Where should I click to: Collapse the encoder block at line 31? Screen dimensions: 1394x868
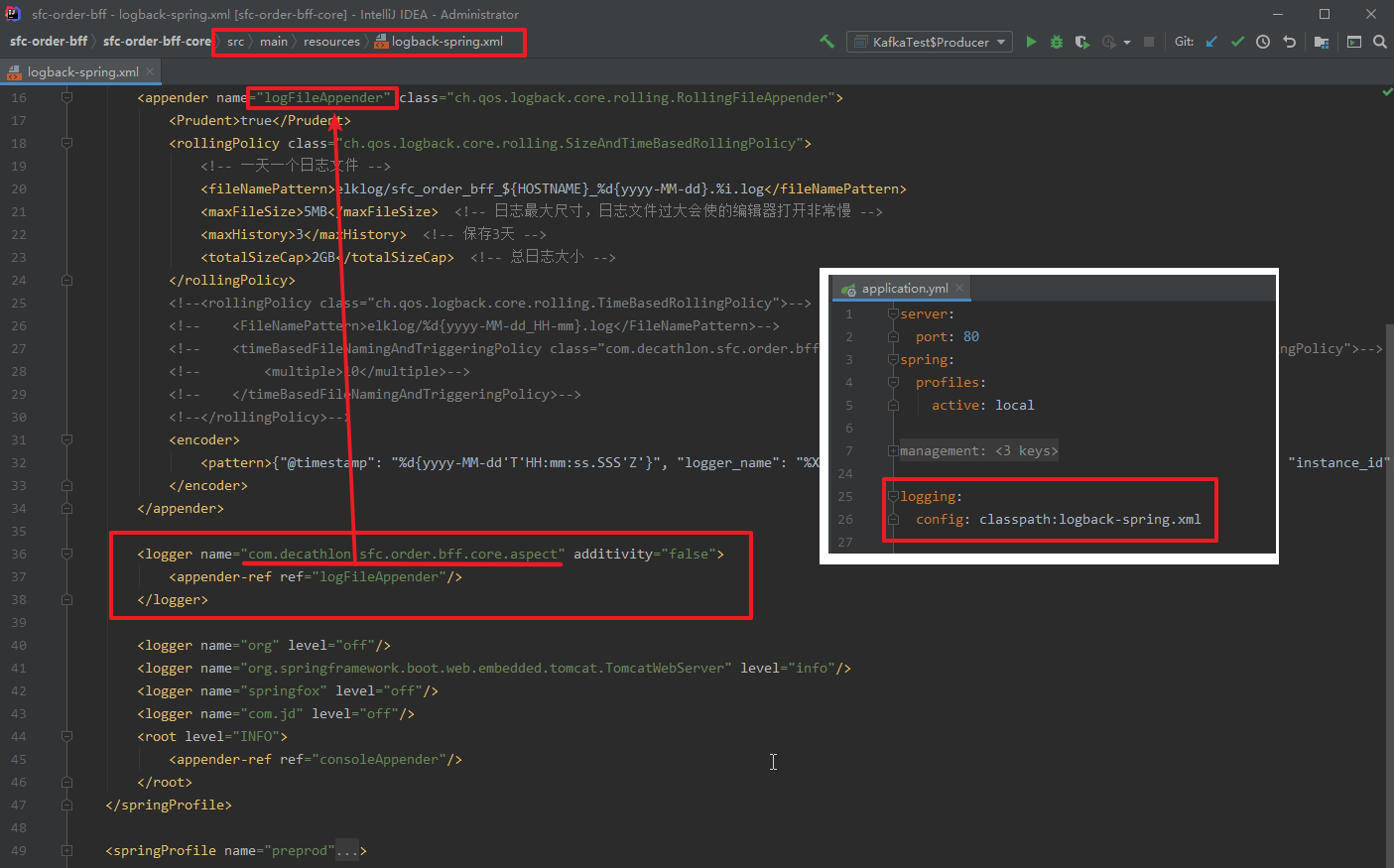pos(66,439)
